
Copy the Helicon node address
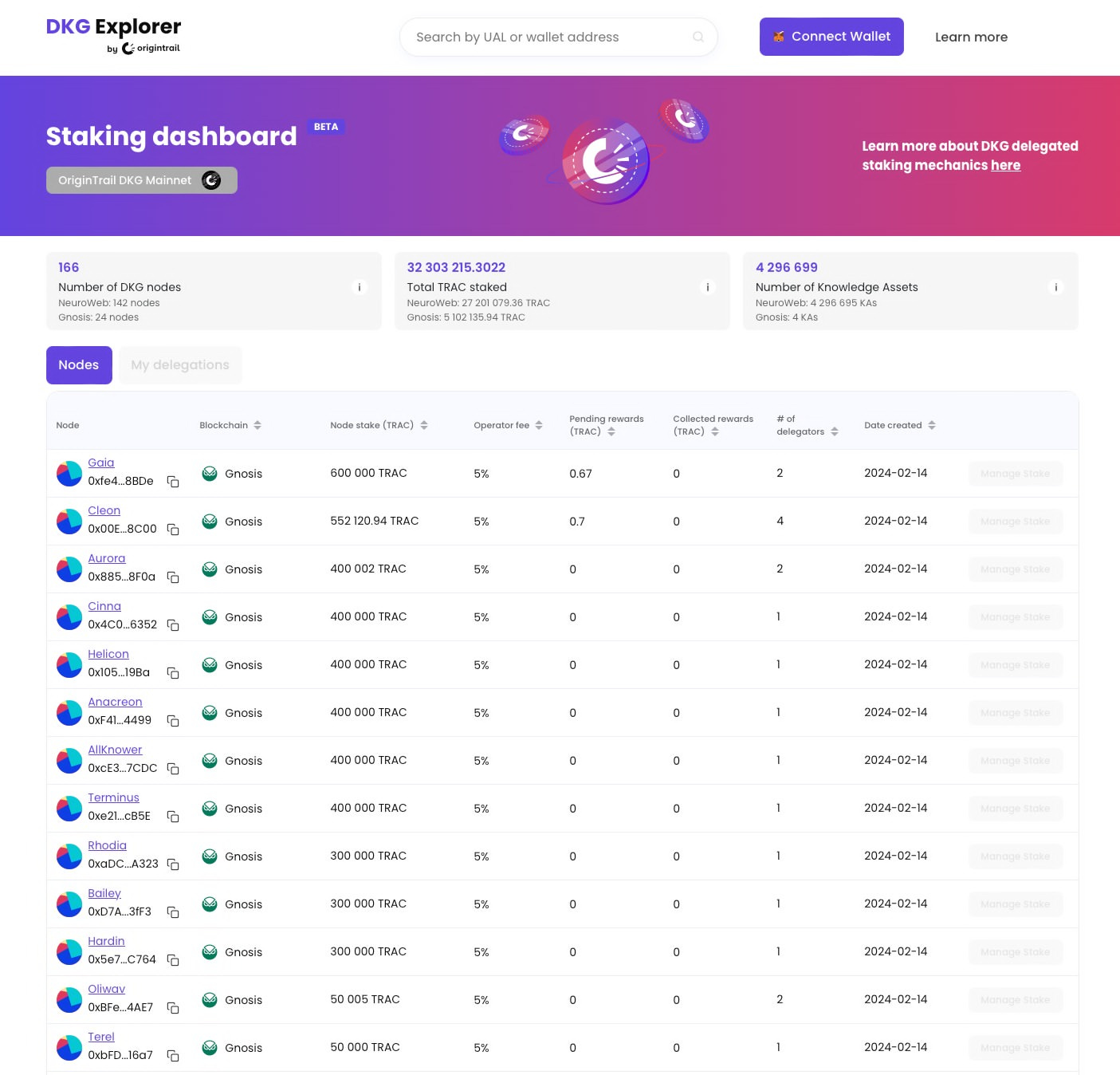(173, 673)
